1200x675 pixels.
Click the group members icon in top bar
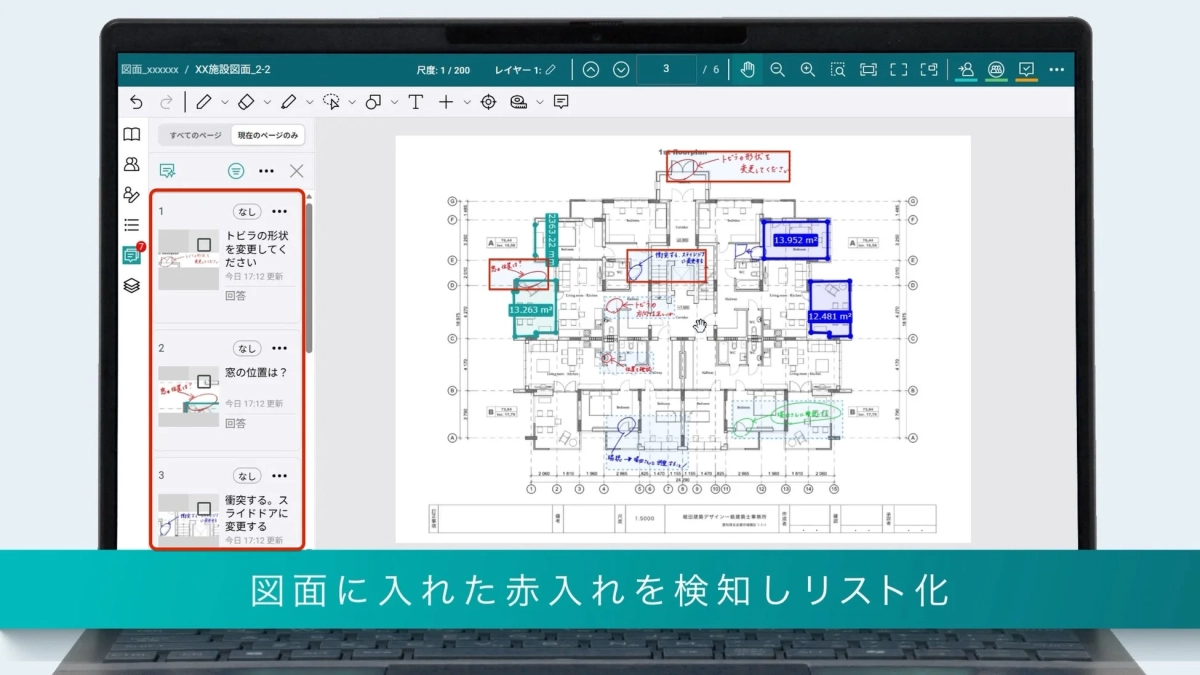996,69
